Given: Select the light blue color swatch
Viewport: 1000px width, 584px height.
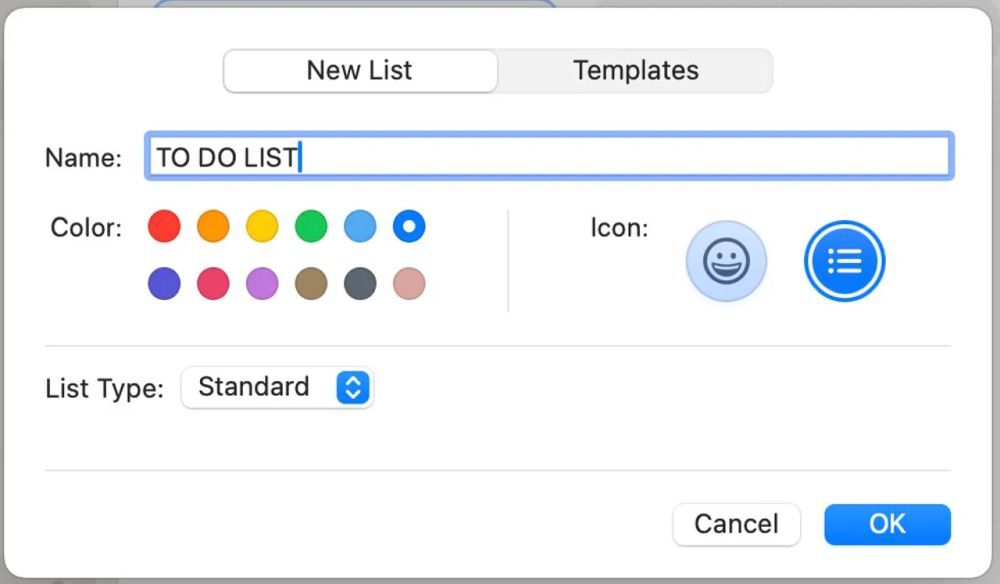Looking at the screenshot, I should 360,226.
